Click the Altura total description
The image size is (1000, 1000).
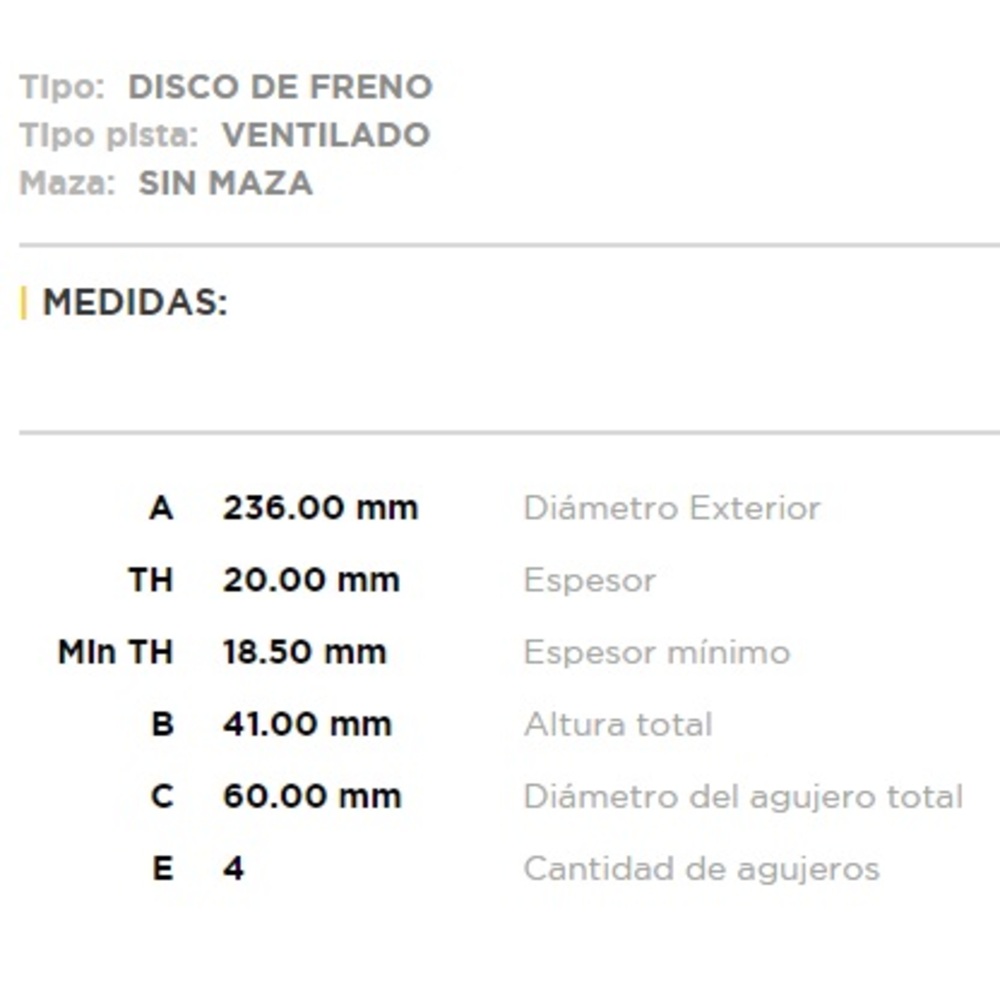617,724
